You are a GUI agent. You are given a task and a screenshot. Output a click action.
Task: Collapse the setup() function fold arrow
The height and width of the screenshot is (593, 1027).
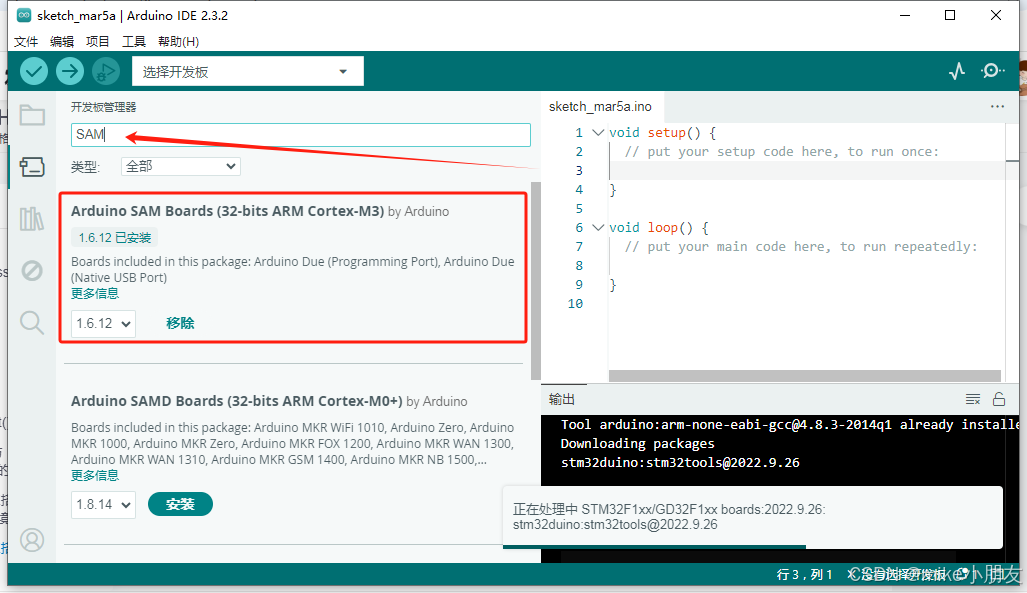click(x=597, y=132)
